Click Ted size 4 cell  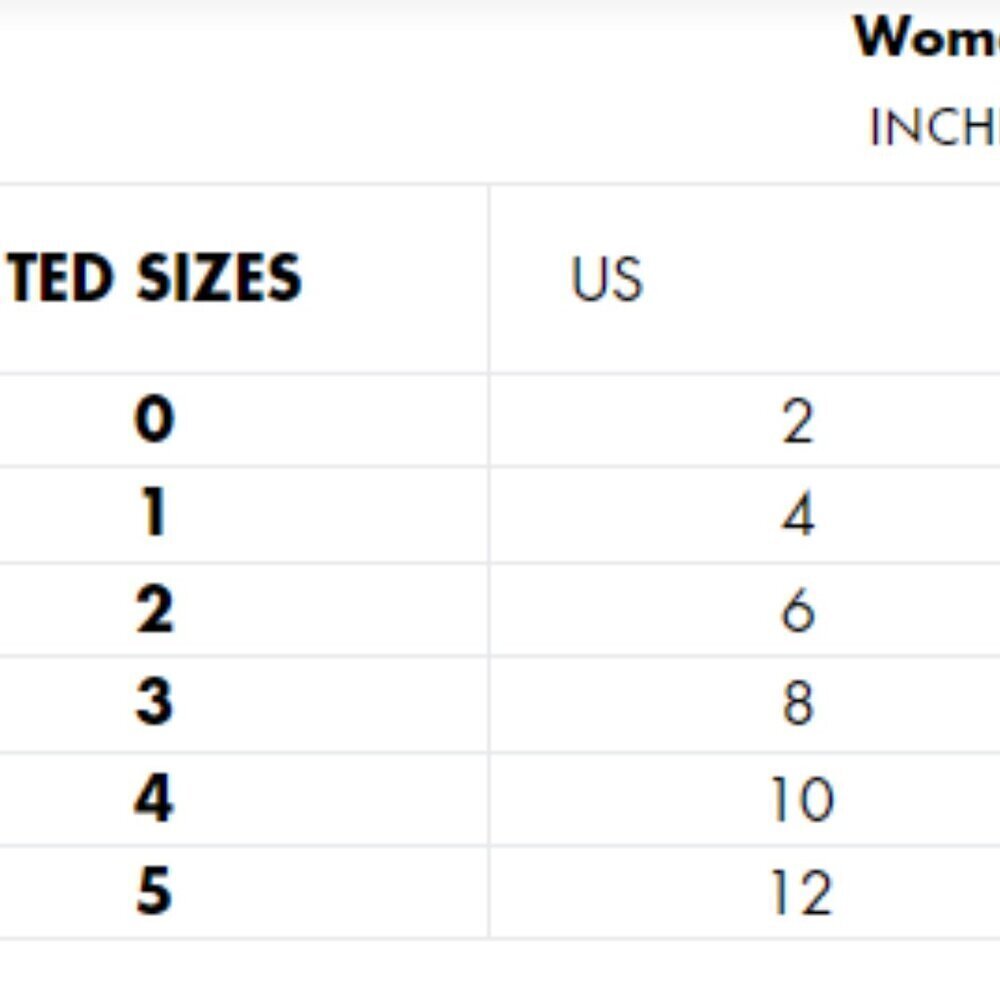[244, 798]
